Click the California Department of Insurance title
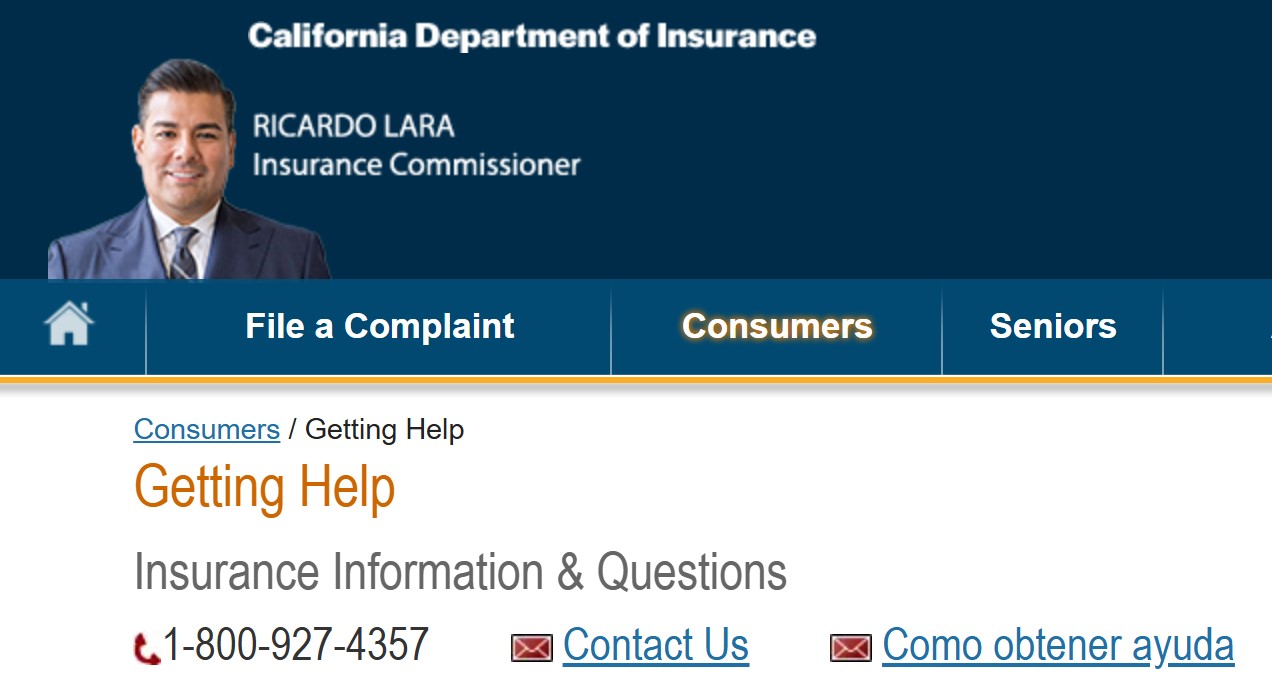 [x=532, y=37]
